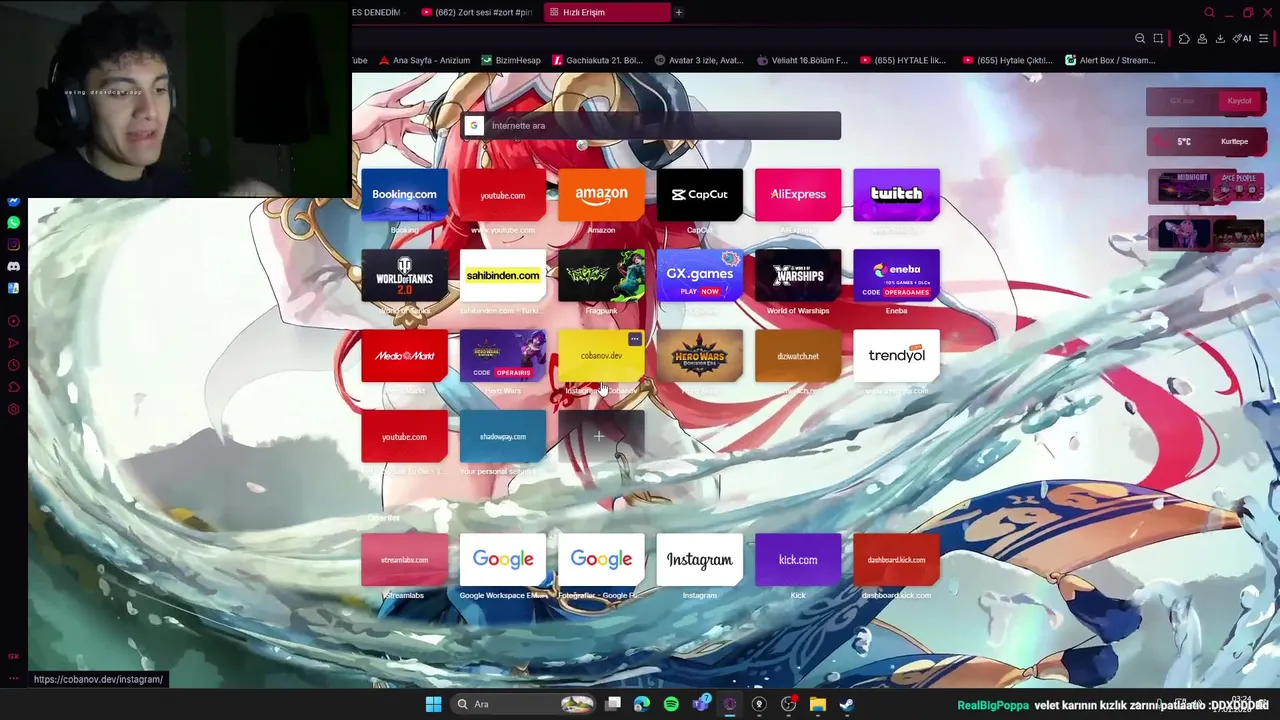Screen dimensions: 1280x720
Task: Open the extensions cube toolbar icon
Action: point(1184,38)
